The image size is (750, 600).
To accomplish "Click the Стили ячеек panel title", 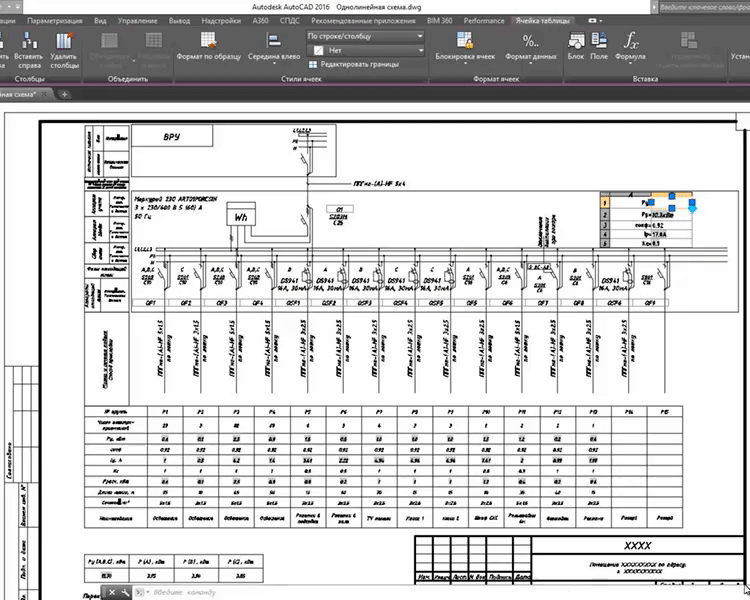I will 301,79.
